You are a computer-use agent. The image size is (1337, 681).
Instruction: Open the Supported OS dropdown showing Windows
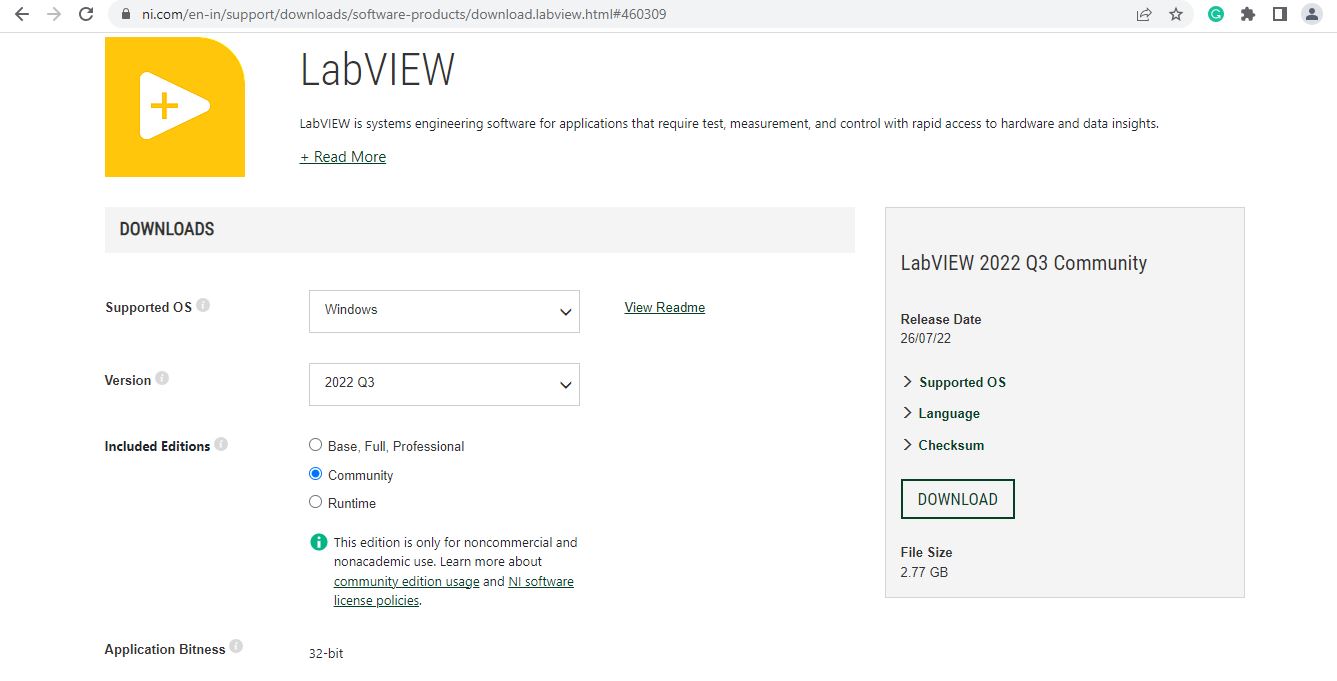pos(444,311)
